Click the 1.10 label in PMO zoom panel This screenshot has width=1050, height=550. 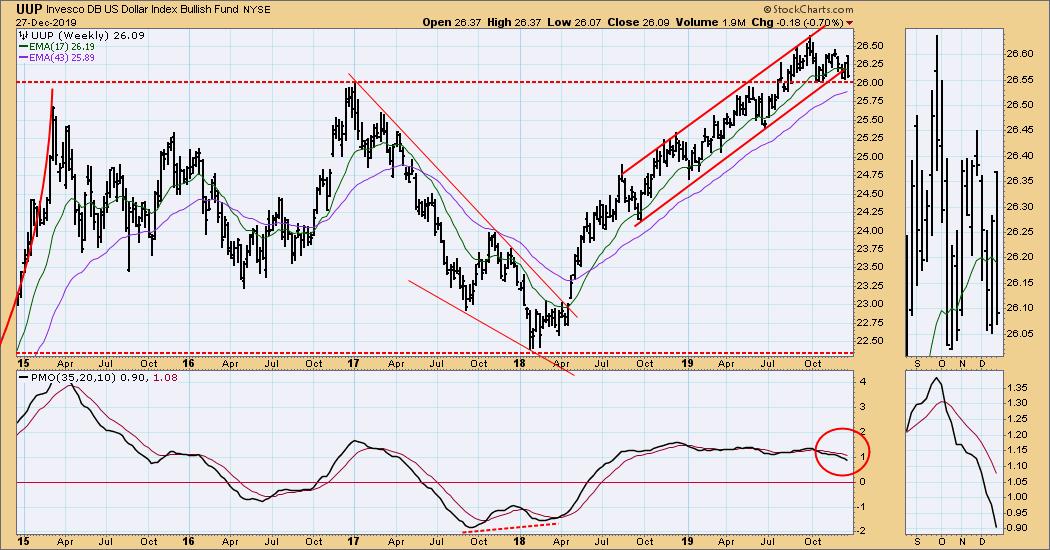click(1019, 466)
